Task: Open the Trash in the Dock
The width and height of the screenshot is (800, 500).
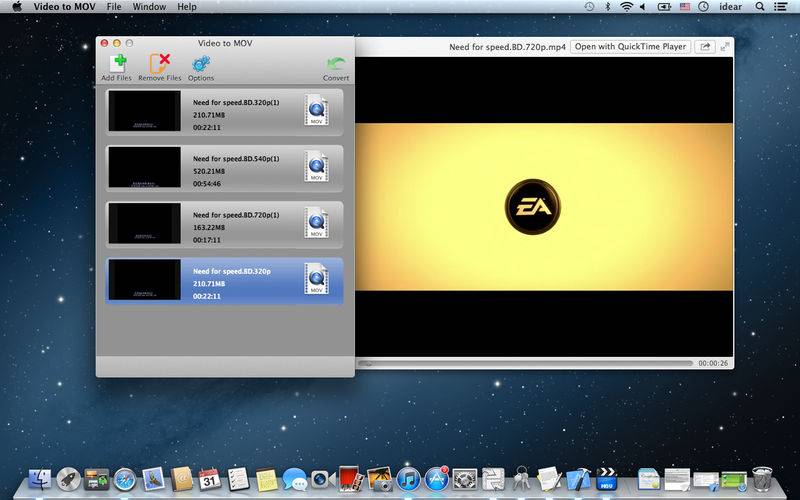Action: tap(762, 479)
